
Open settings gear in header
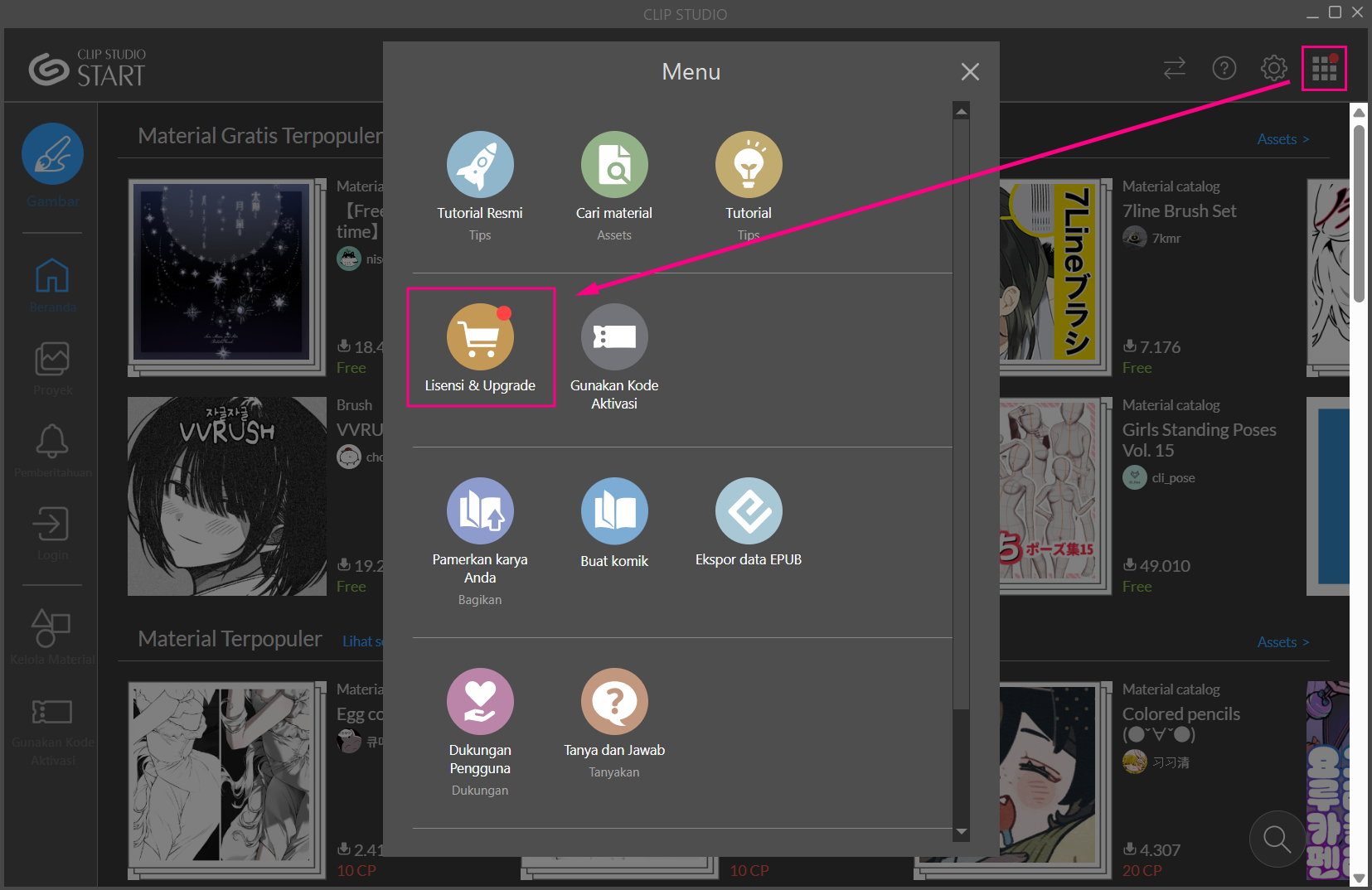tap(1274, 68)
